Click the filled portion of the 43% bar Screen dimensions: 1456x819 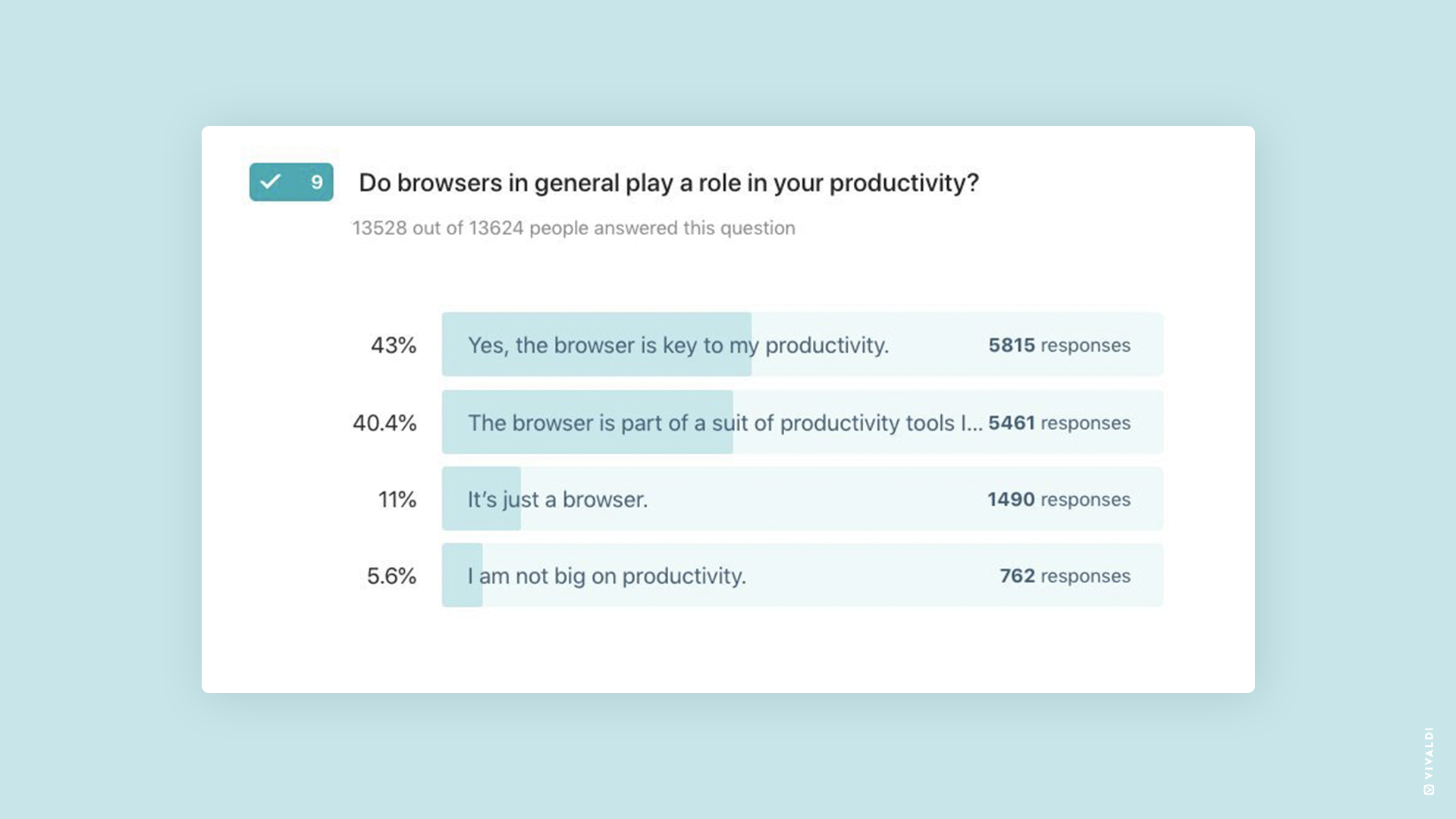(x=597, y=344)
